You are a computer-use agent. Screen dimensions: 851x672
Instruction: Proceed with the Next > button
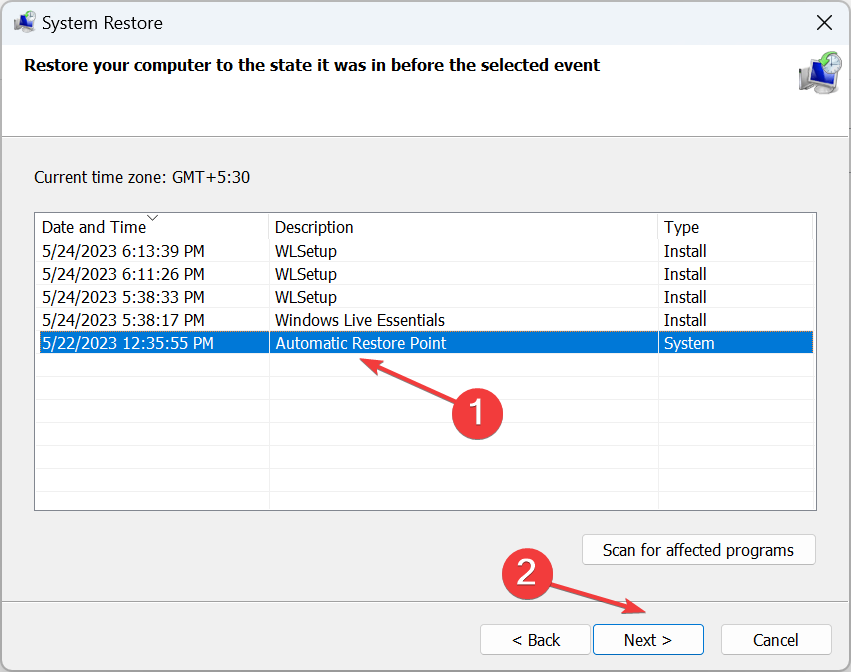coord(648,640)
